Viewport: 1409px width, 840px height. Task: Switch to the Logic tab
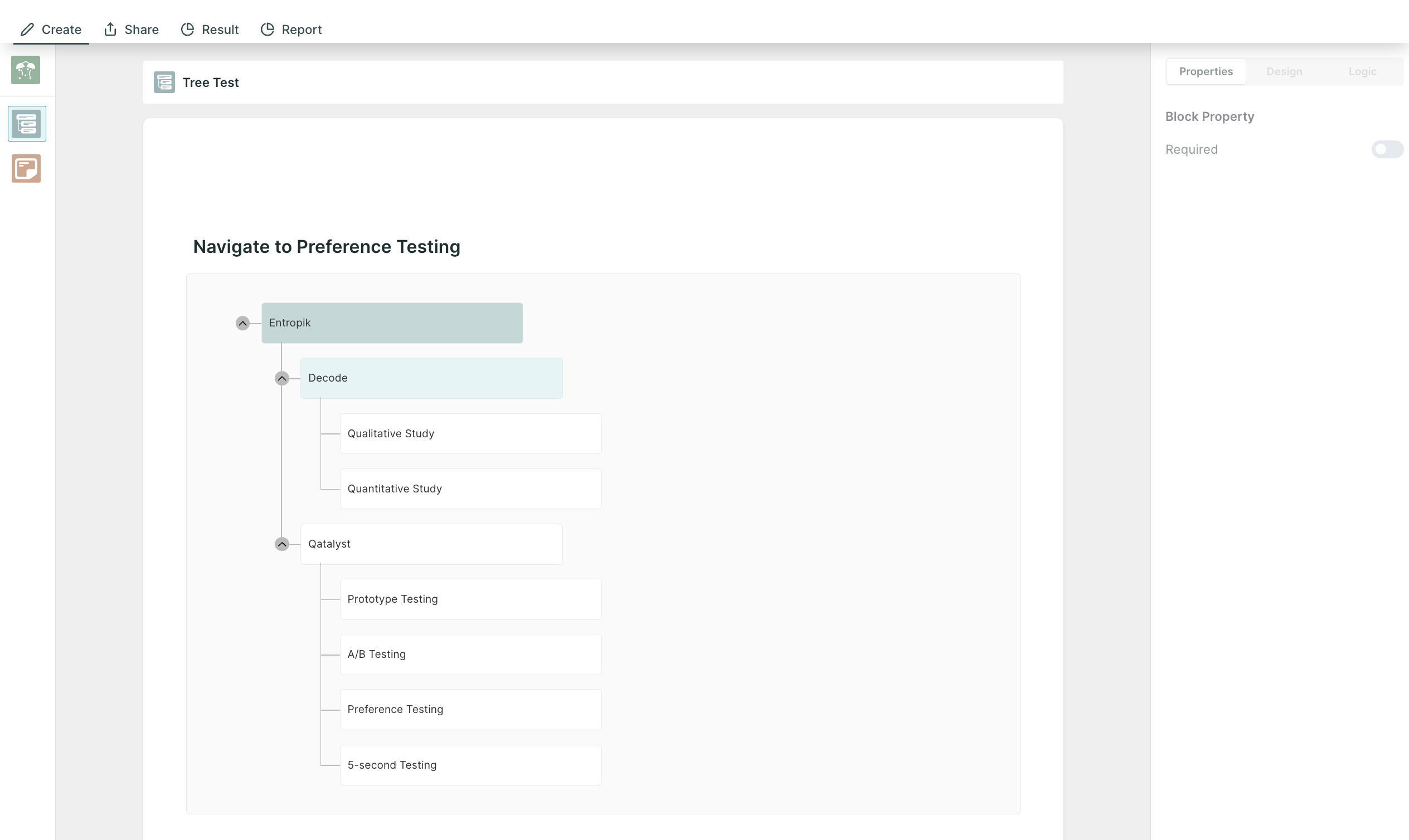click(1362, 71)
